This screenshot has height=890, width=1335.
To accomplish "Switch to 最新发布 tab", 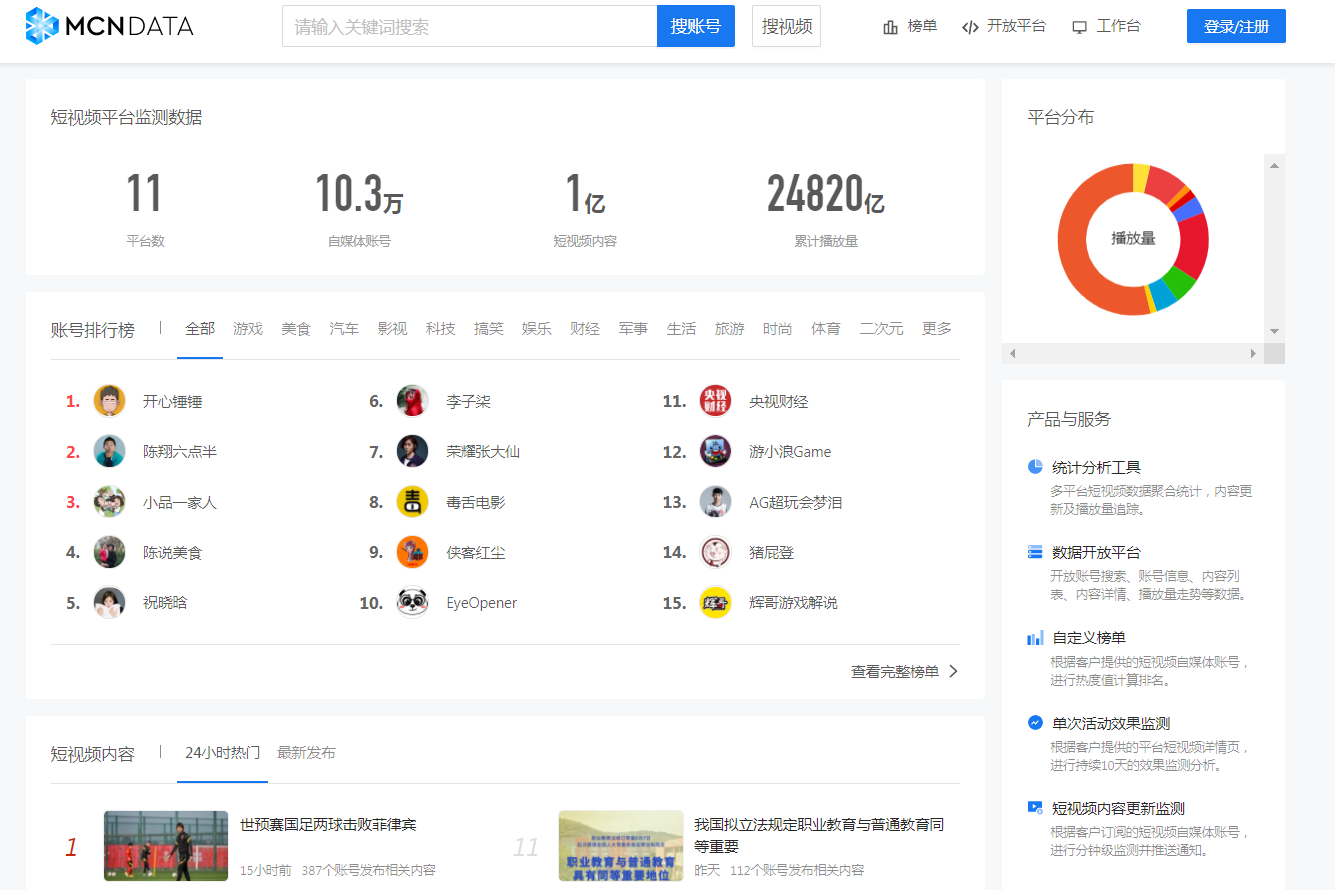I will point(306,753).
